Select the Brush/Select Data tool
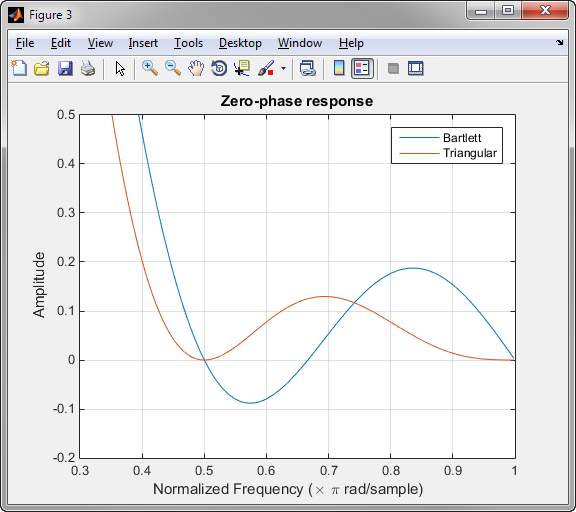 tap(266, 68)
